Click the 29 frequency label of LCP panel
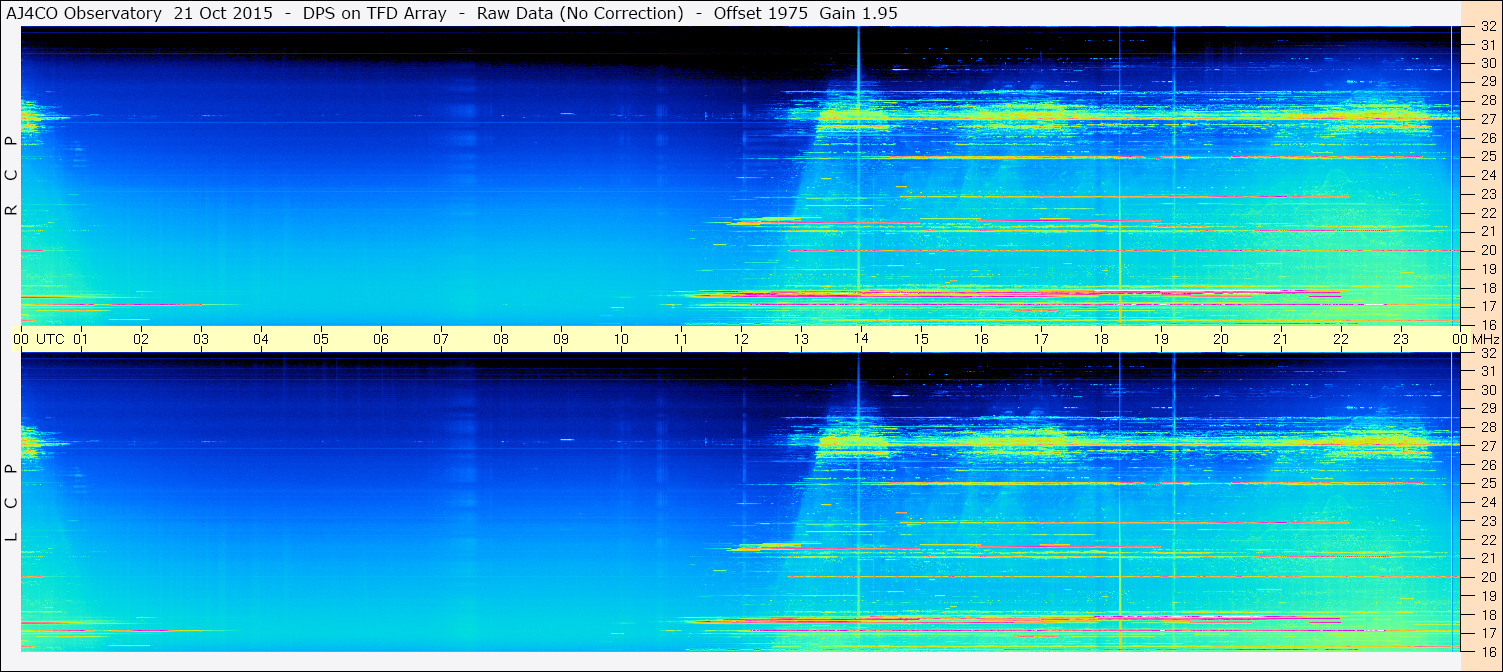This screenshot has width=1503, height=672. pyautogui.click(x=1488, y=408)
